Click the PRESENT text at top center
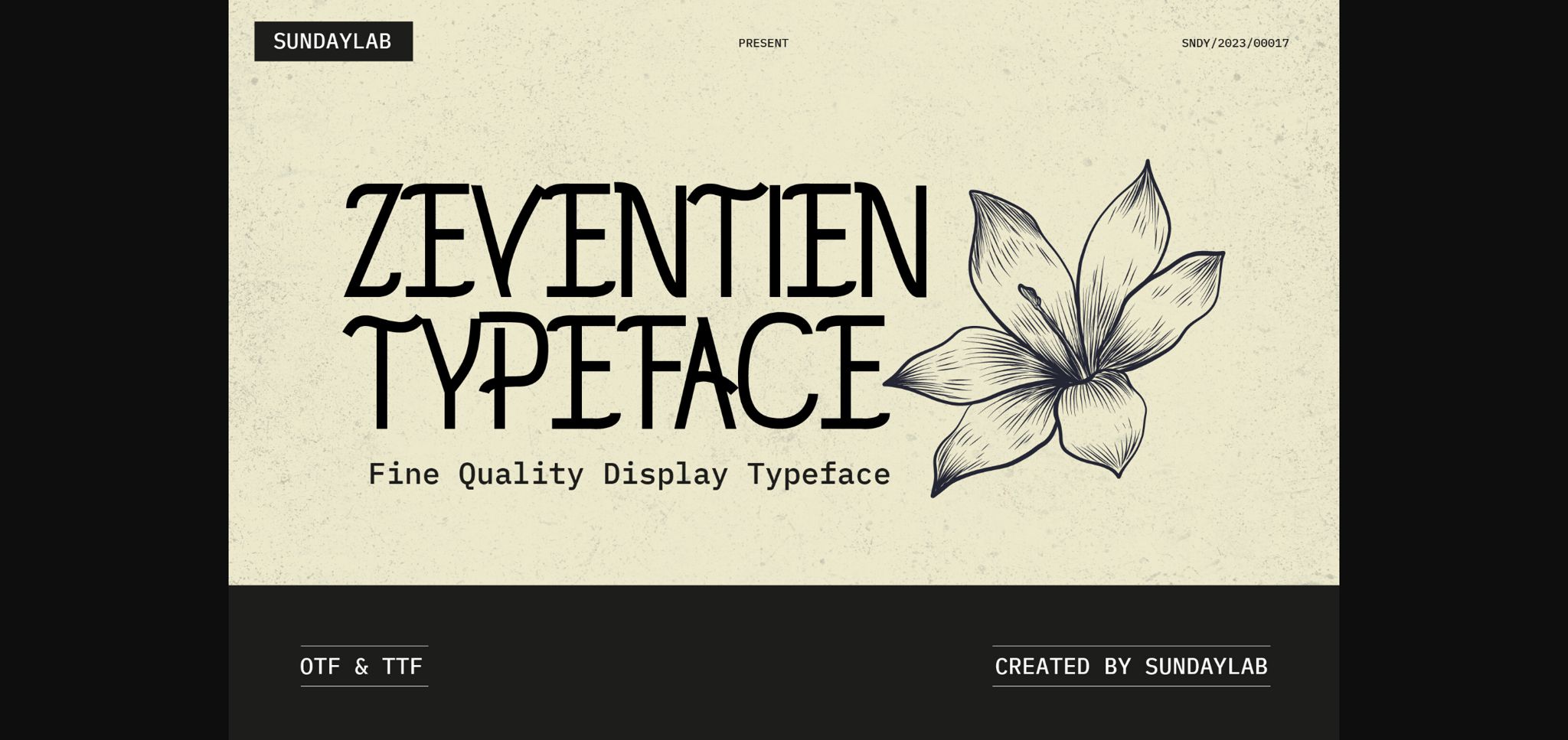 coord(763,44)
